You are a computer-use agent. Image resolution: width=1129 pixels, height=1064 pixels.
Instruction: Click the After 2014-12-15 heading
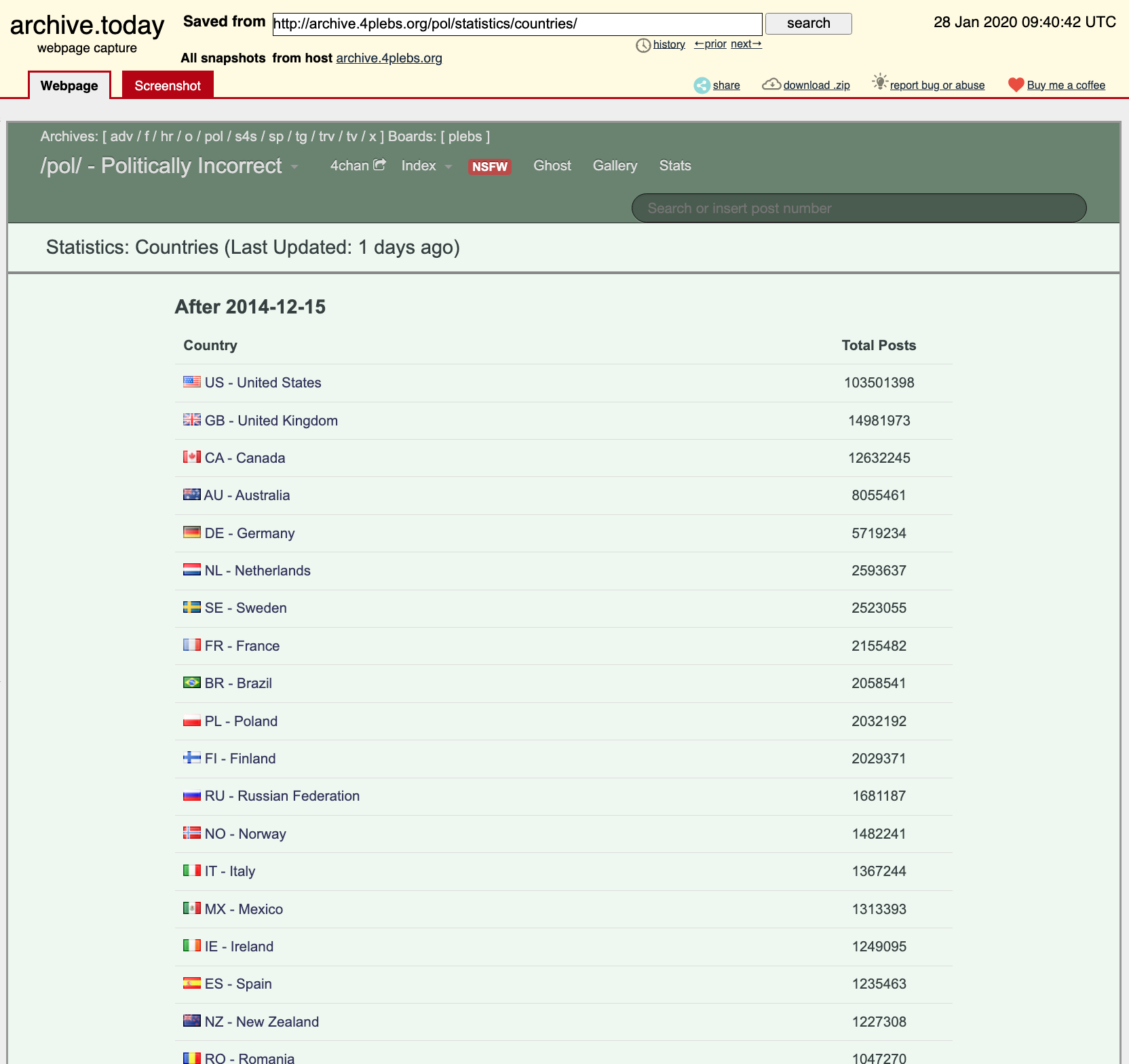click(x=250, y=307)
